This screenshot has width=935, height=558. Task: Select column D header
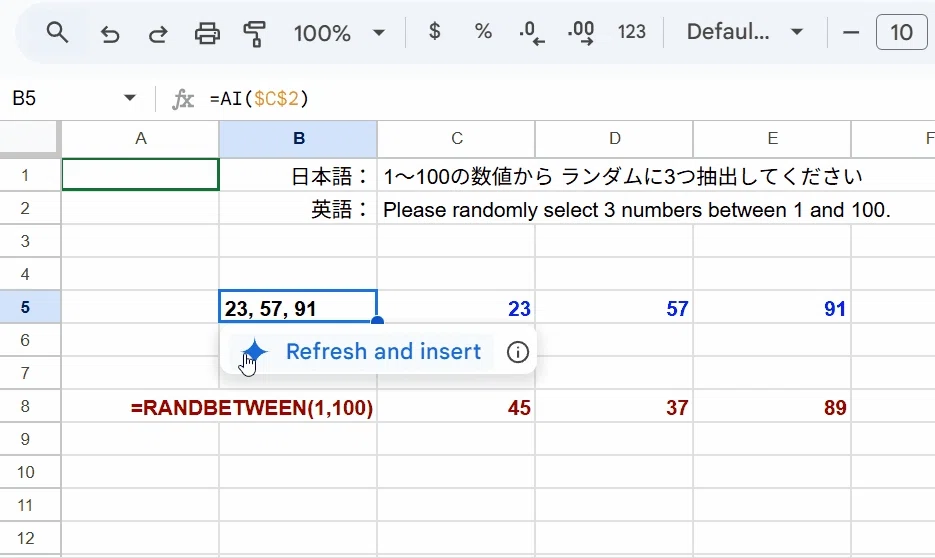[x=614, y=139]
